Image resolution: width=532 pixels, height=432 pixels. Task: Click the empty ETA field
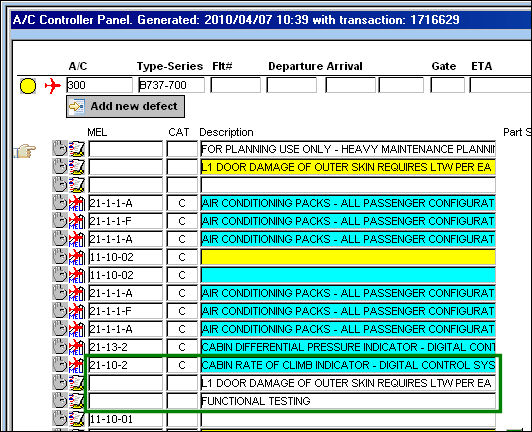pyautogui.click(x=501, y=85)
